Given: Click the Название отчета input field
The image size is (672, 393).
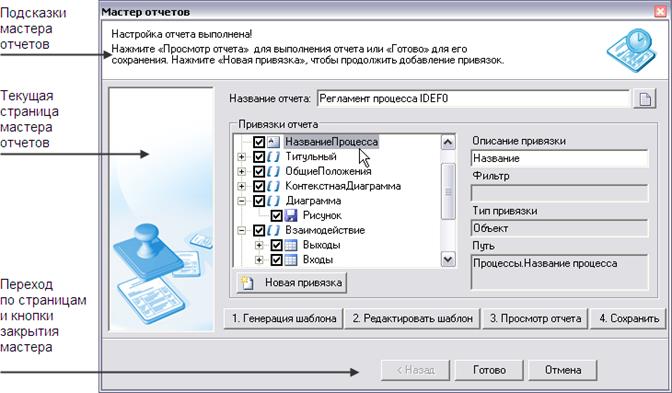Looking at the screenshot, I should click(x=473, y=99).
